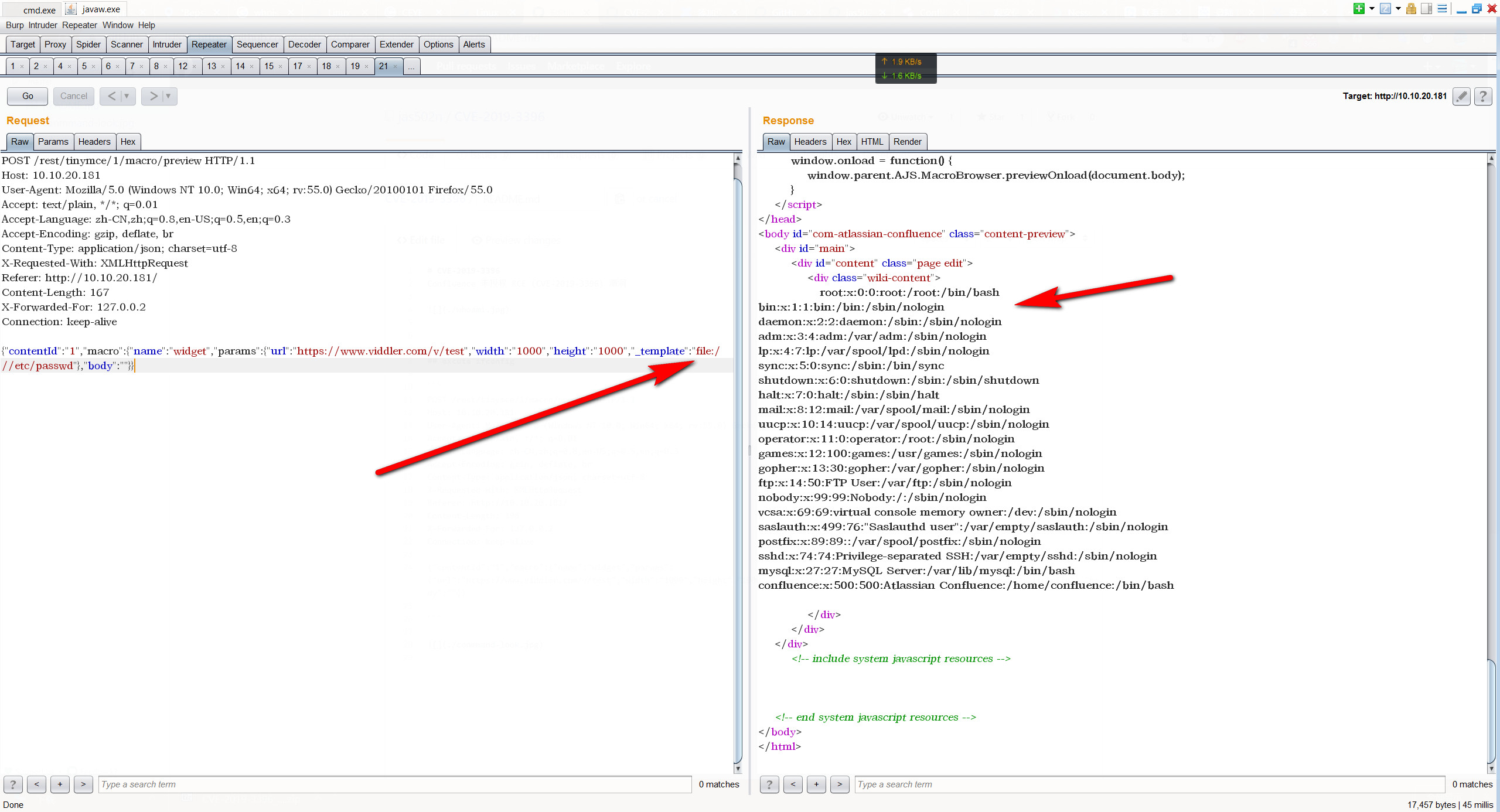
Task: Click the request search term input field
Action: (395, 784)
